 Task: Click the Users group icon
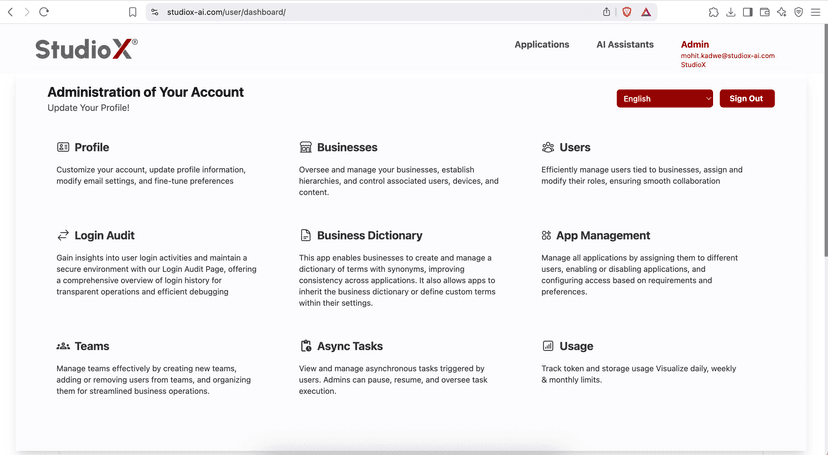[x=548, y=147]
